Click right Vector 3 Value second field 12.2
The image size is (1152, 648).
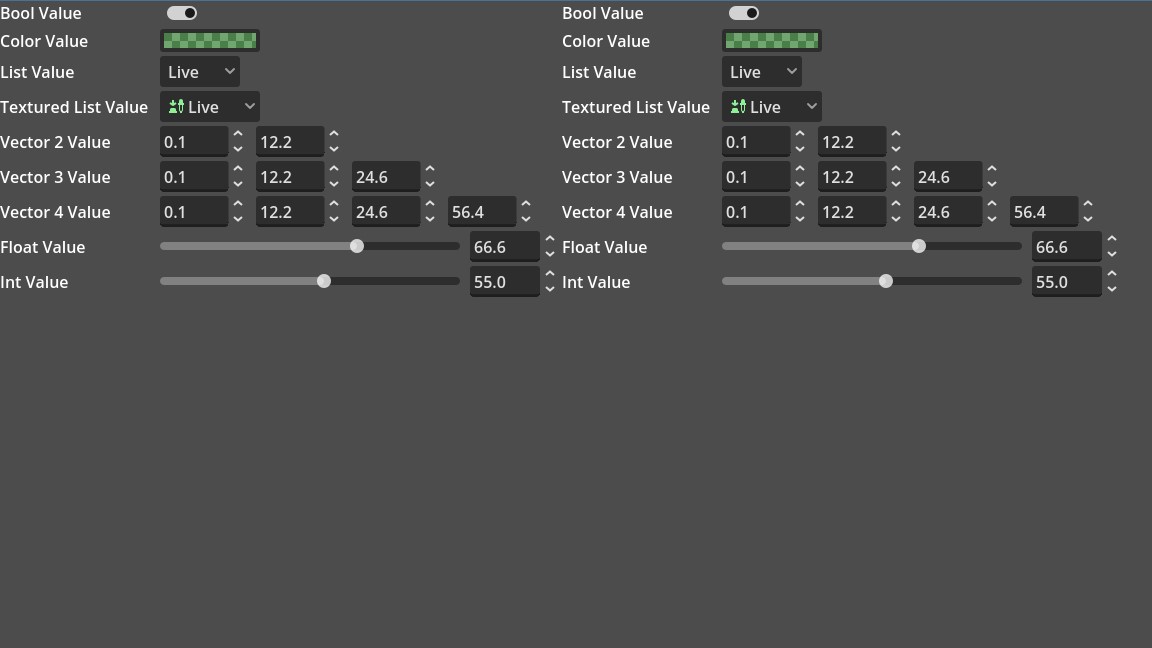tap(852, 177)
